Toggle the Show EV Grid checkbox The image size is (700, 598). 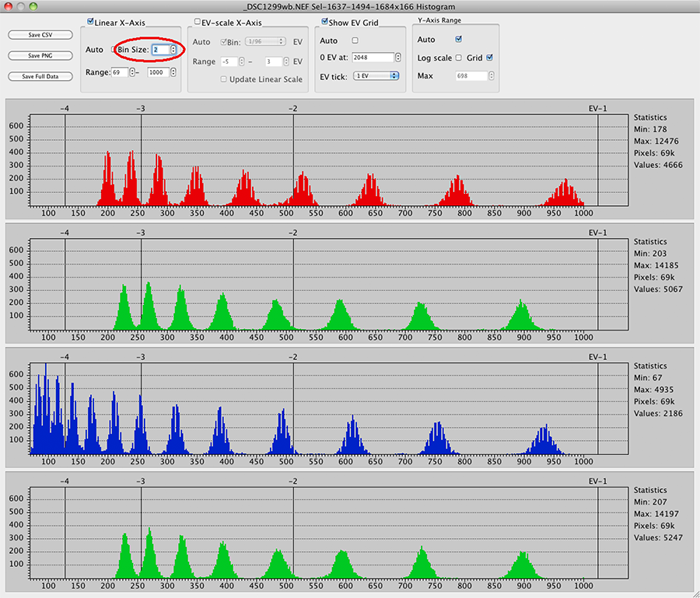tap(325, 22)
